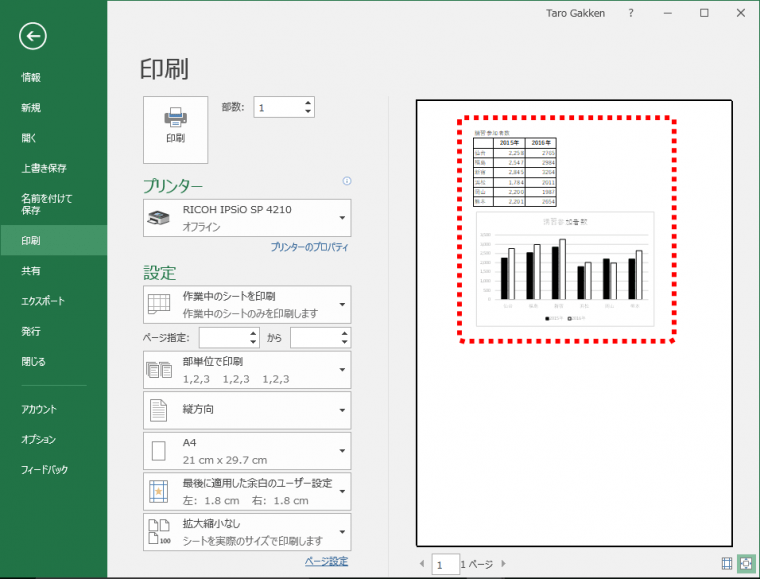The height and width of the screenshot is (579, 760).
Task: Open 開く in the sidebar
Action: (29, 138)
